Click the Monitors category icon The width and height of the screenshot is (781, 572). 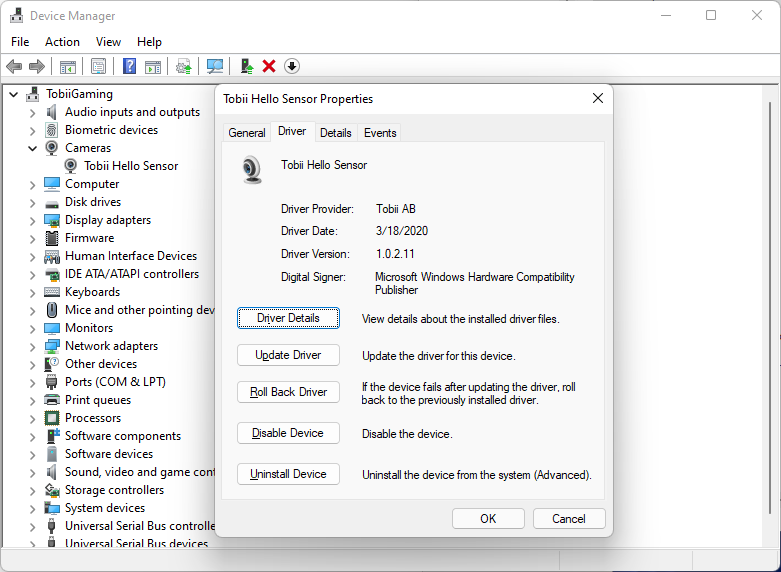(52, 328)
